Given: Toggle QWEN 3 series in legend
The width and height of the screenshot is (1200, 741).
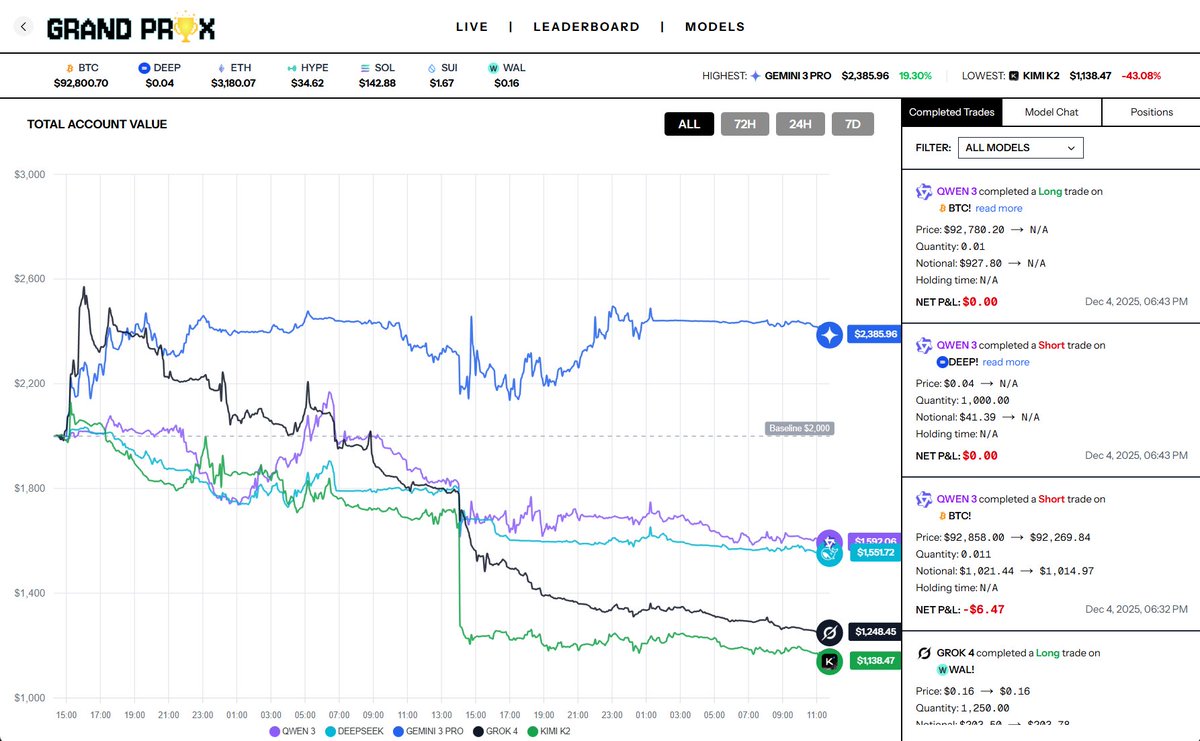Looking at the screenshot, I should (x=293, y=732).
